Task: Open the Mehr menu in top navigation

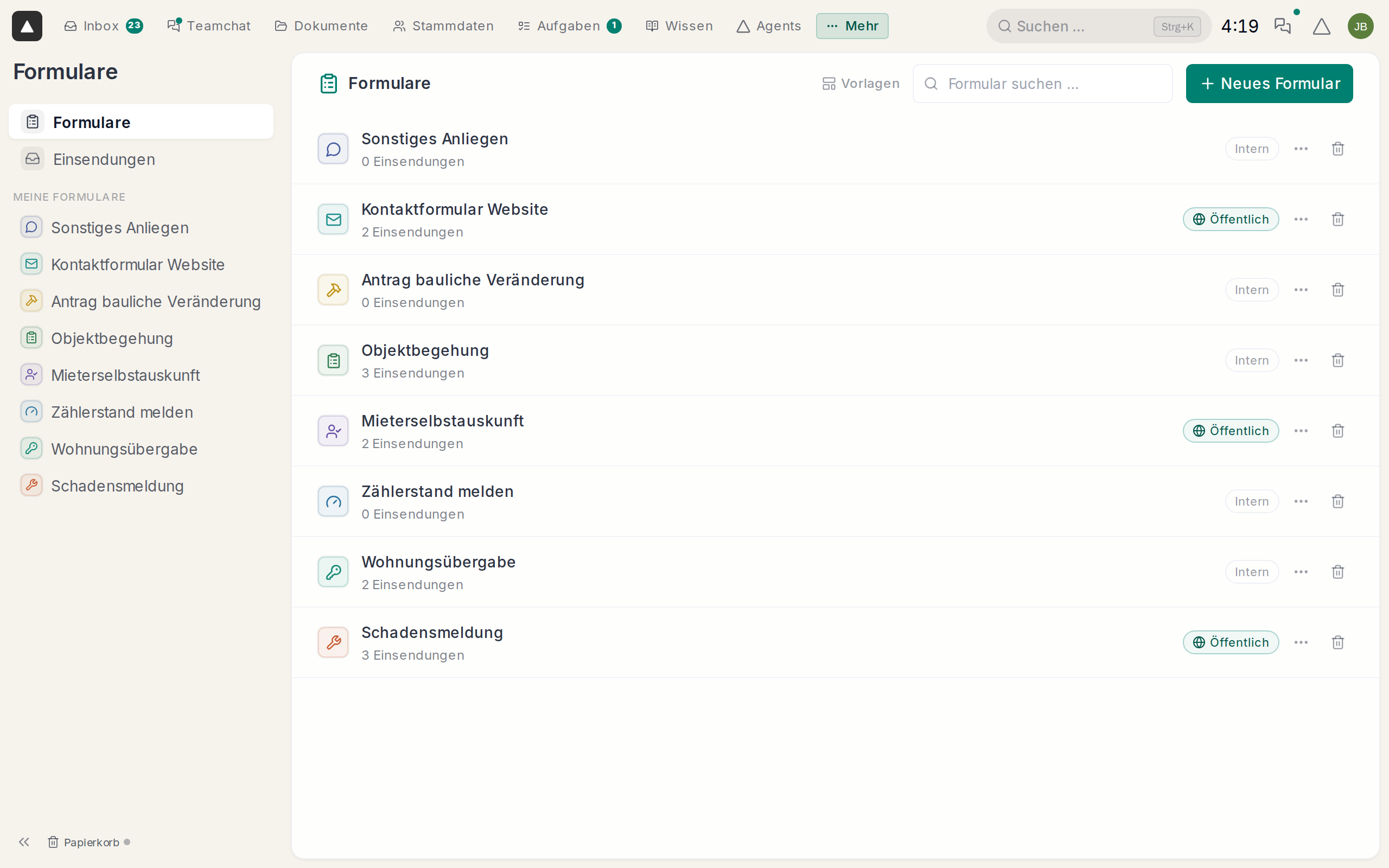Action: pos(852,26)
